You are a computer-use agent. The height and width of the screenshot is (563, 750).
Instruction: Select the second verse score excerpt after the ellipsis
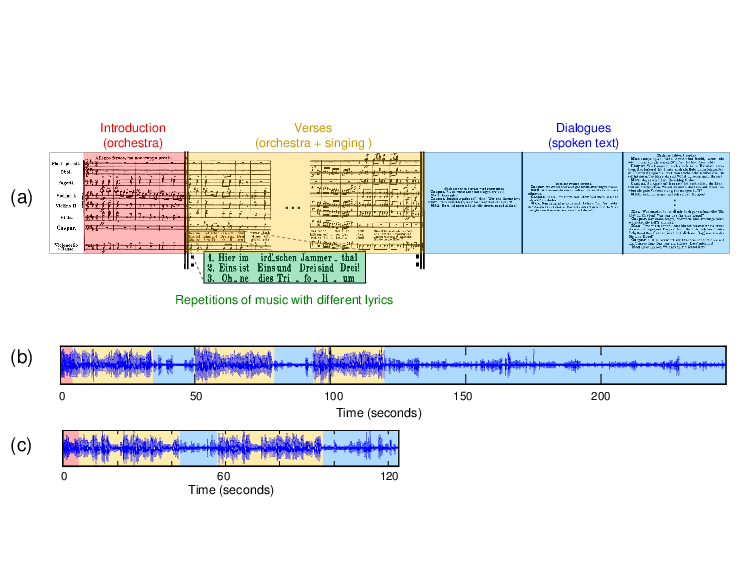click(x=365, y=202)
